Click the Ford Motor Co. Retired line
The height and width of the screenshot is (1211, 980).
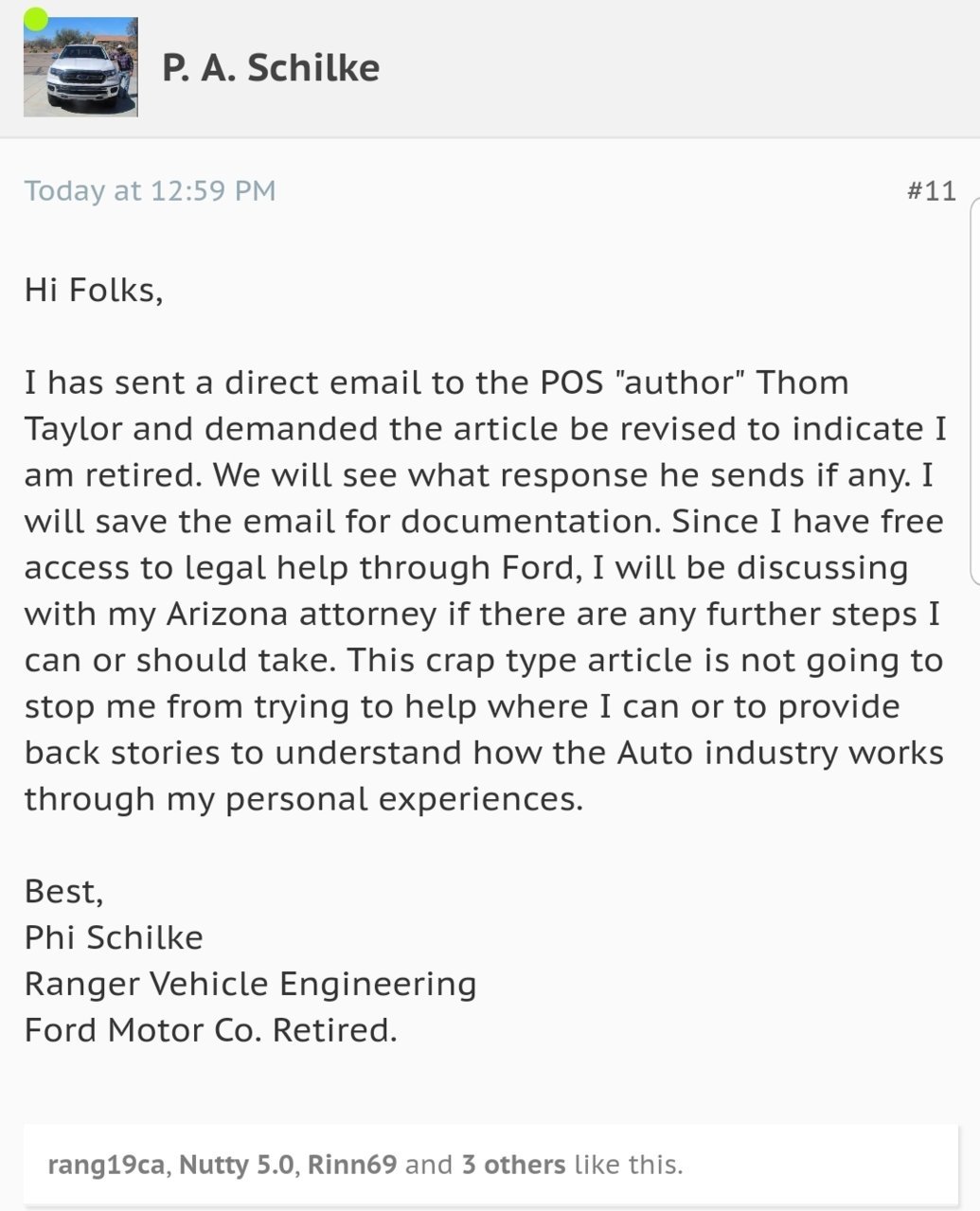pos(211,1030)
